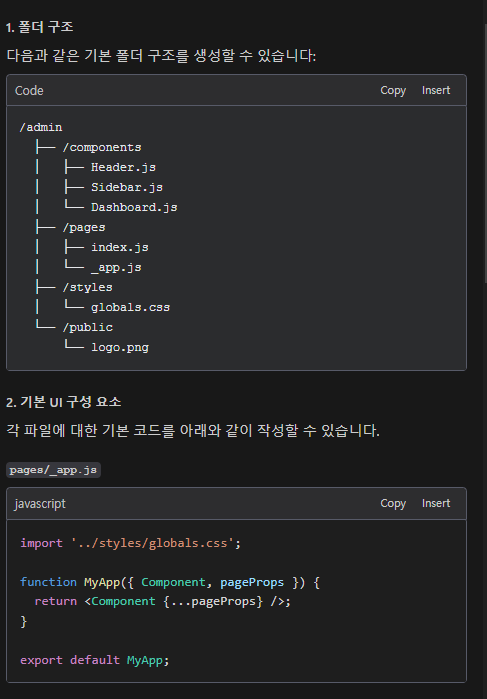Click the _app.js entry in tree
The image size is (487, 699).
point(116,267)
